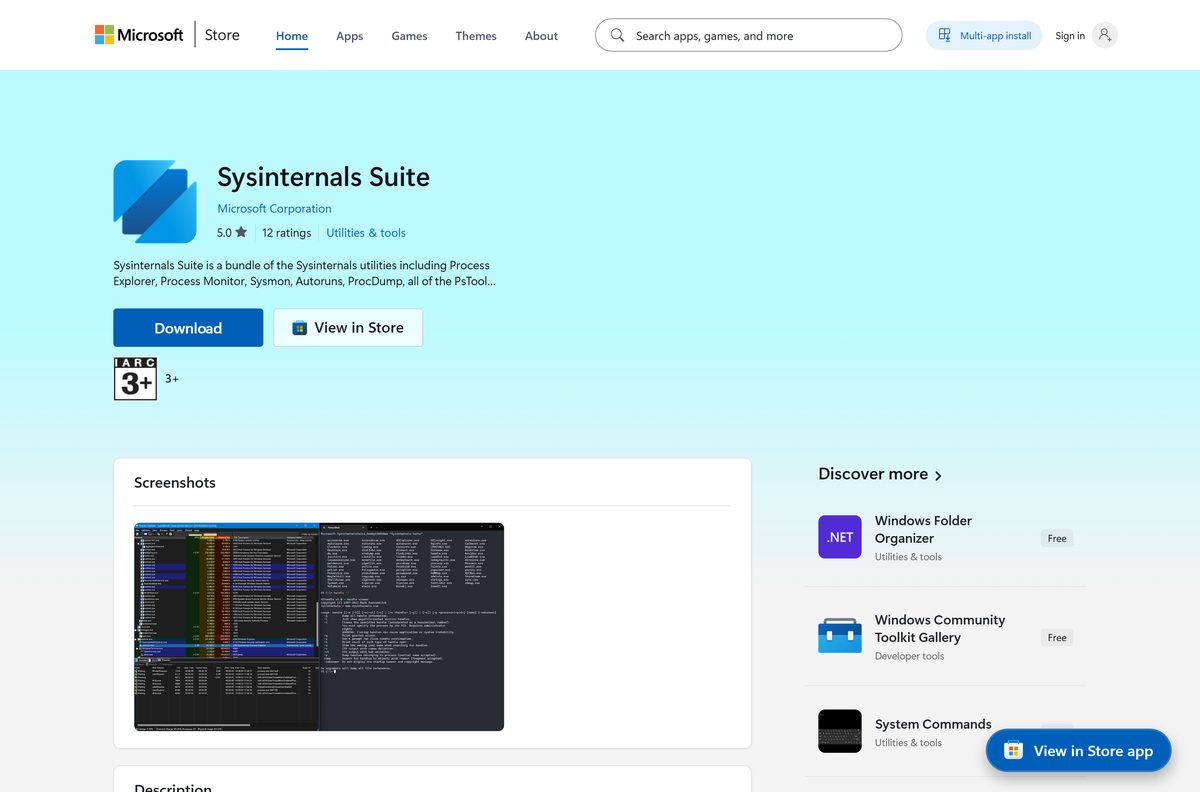Expand the Discover more section
This screenshot has height=792, width=1200.
[880, 474]
